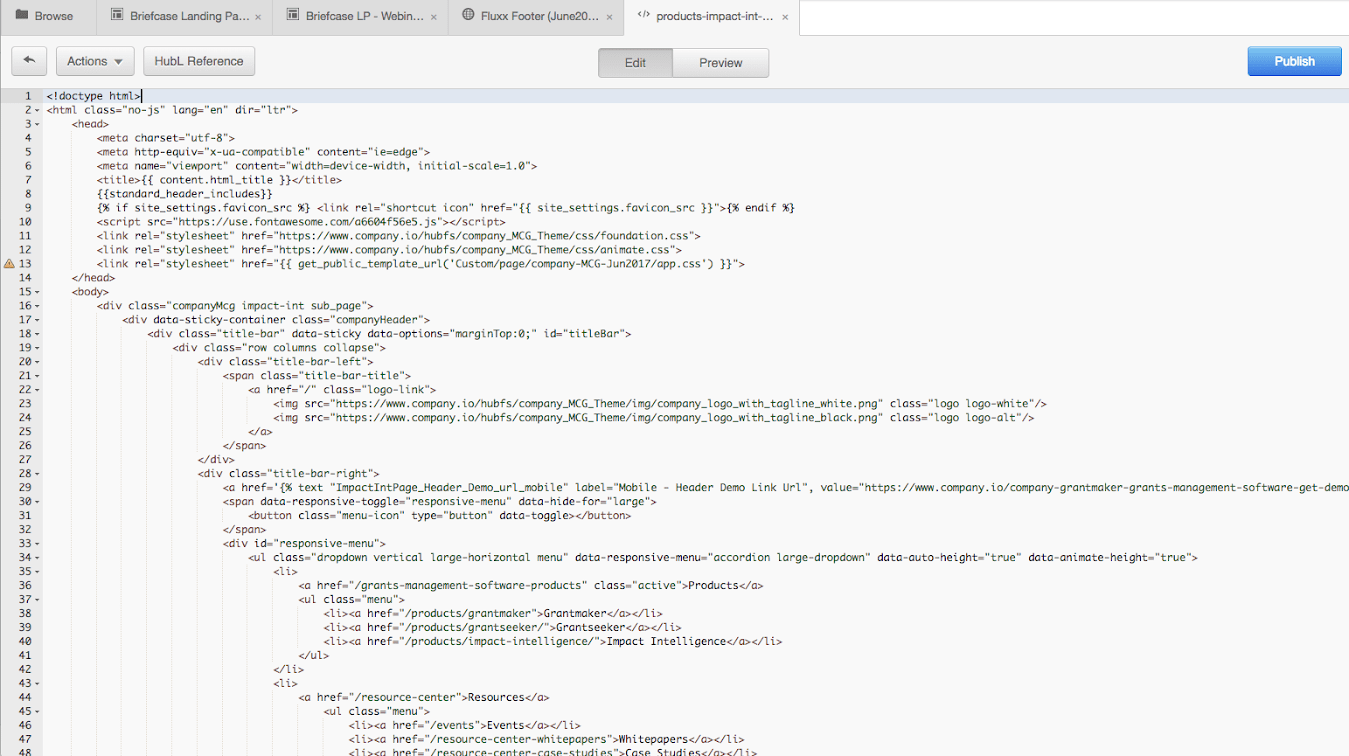Collapse the responsive-menu div on line 33

tap(36, 543)
